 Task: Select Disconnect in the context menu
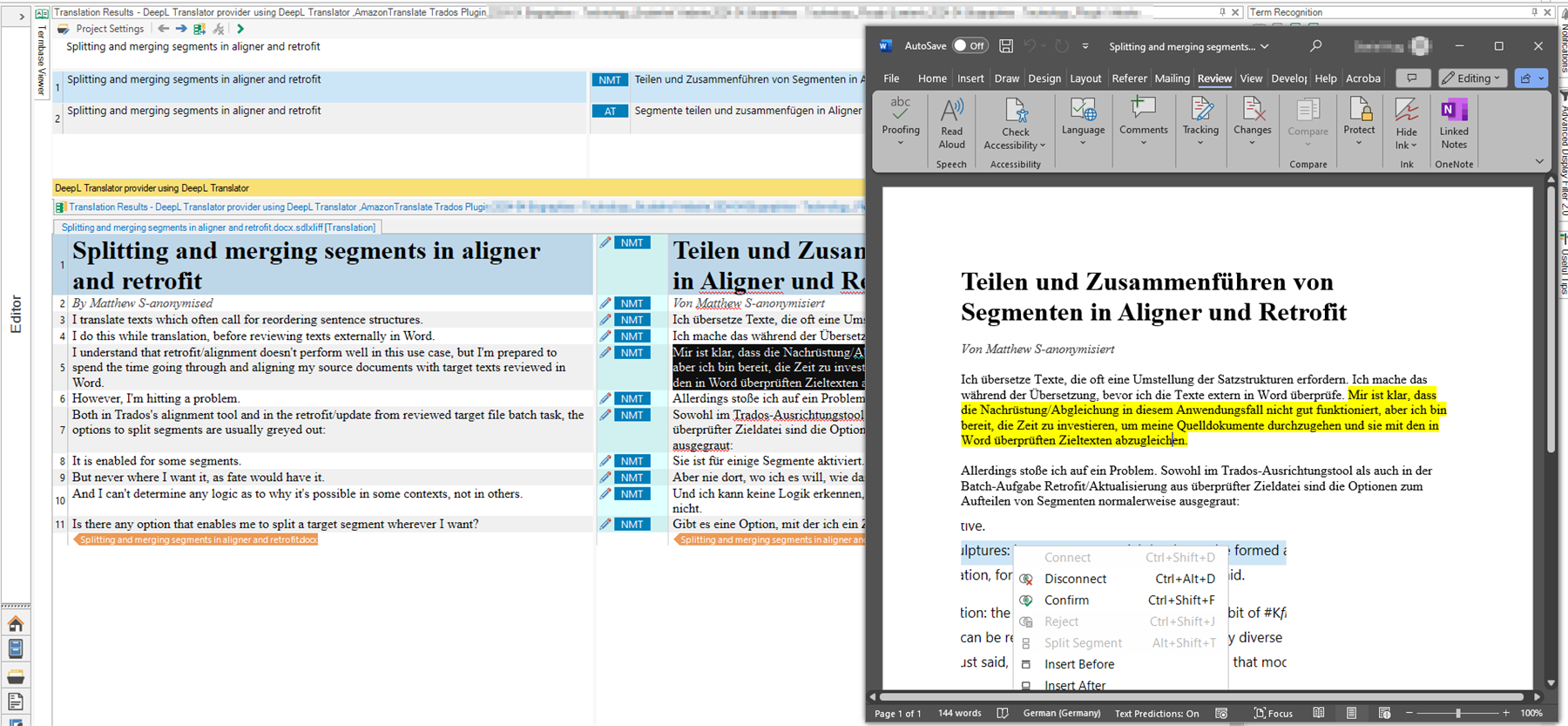[1120, 579]
